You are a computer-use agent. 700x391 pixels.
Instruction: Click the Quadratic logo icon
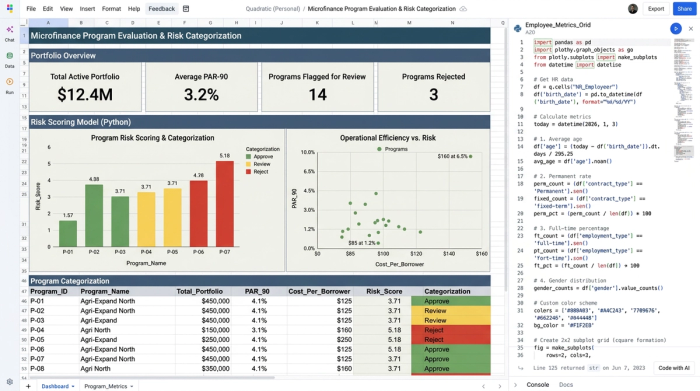[x=9, y=8]
